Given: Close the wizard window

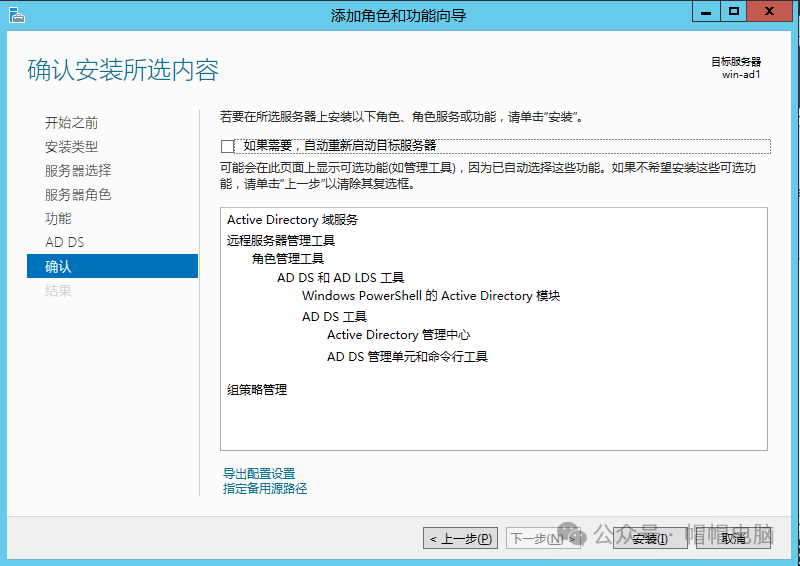Looking at the screenshot, I should (769, 12).
